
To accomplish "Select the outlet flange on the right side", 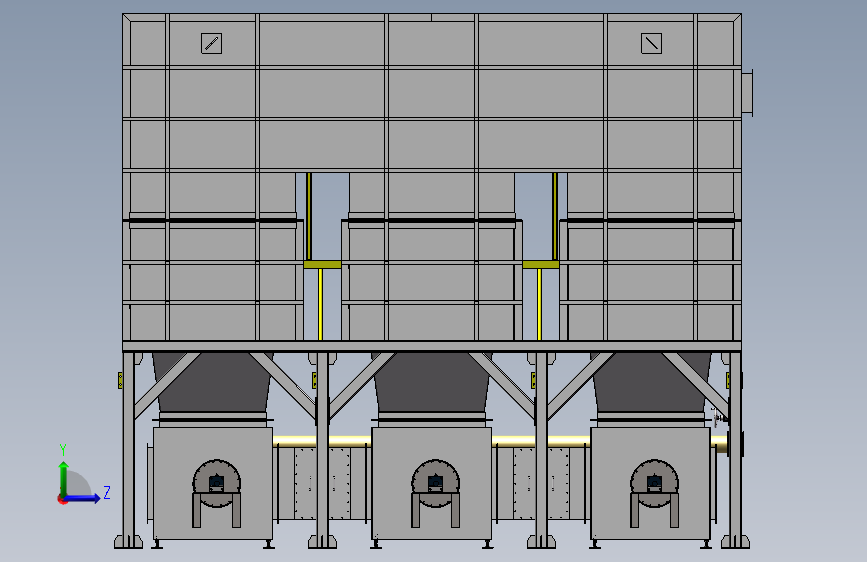I will tap(747, 92).
